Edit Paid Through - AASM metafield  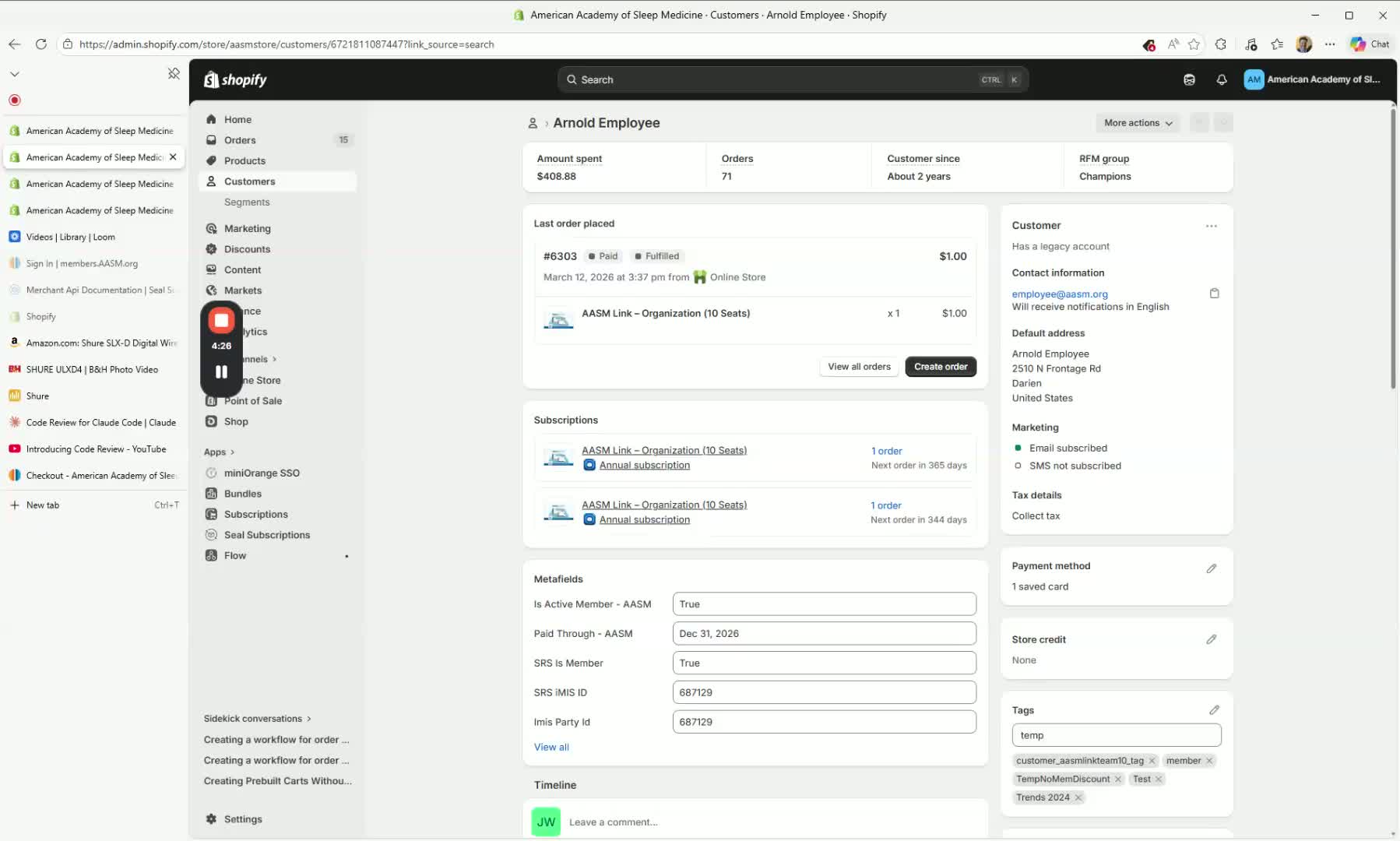coord(824,634)
